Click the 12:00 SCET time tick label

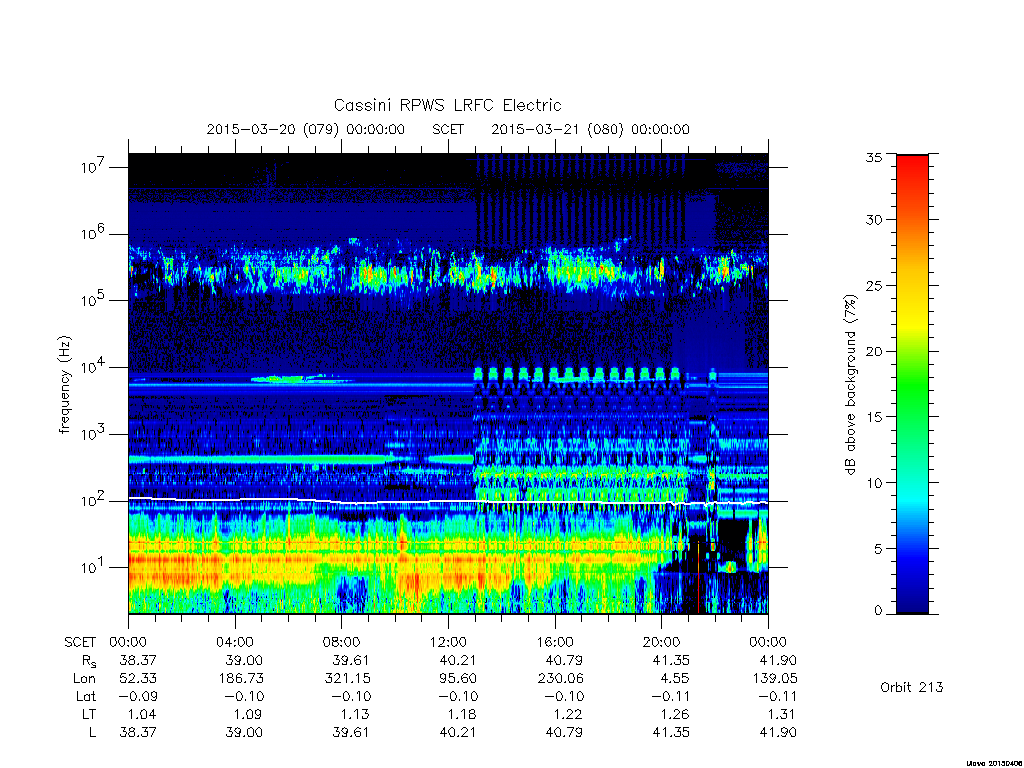(448, 642)
